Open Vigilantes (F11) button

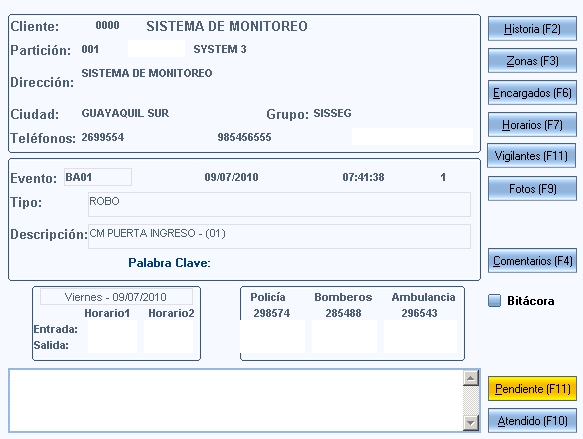[x=531, y=156]
